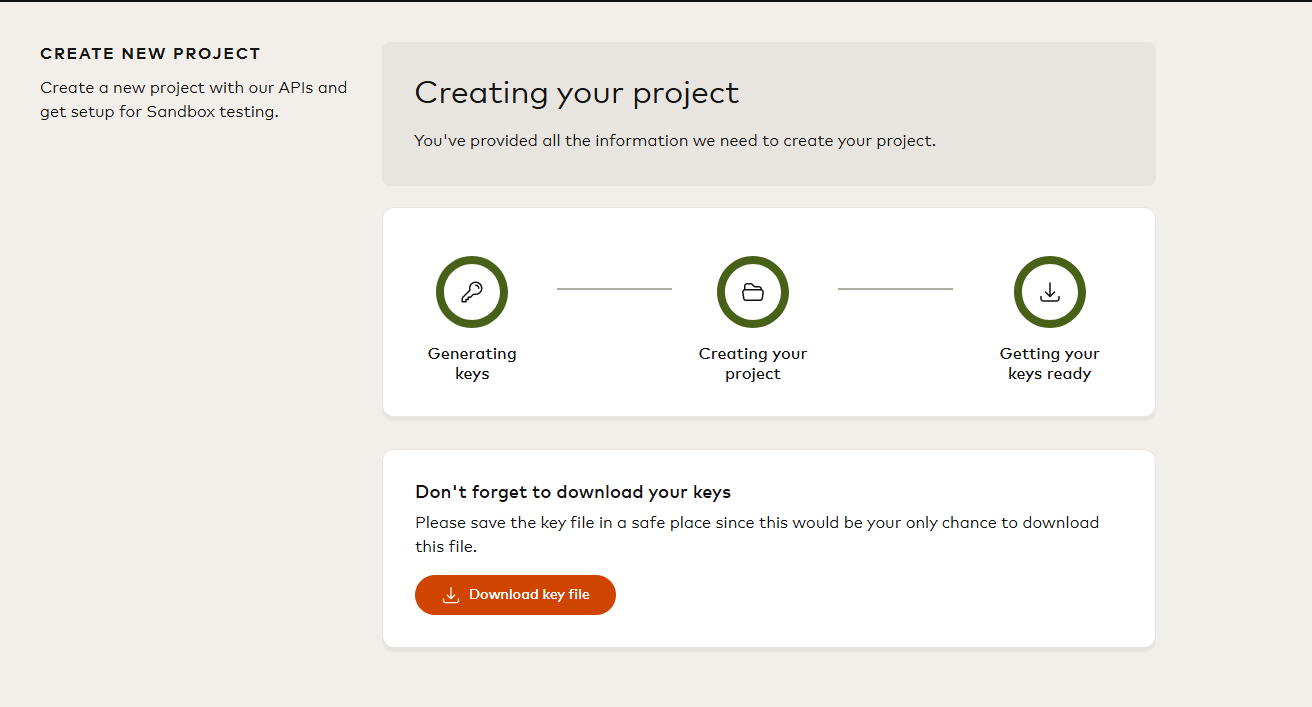Viewport: 1312px width, 707px height.
Task: Click the download arrow inside the orange button
Action: pos(451,595)
